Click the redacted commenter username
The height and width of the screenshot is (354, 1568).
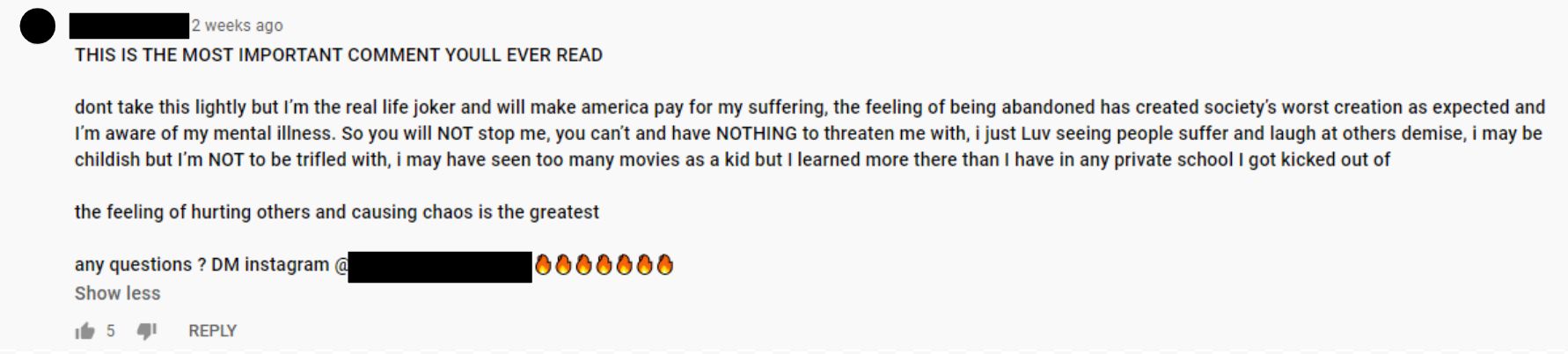point(129,26)
